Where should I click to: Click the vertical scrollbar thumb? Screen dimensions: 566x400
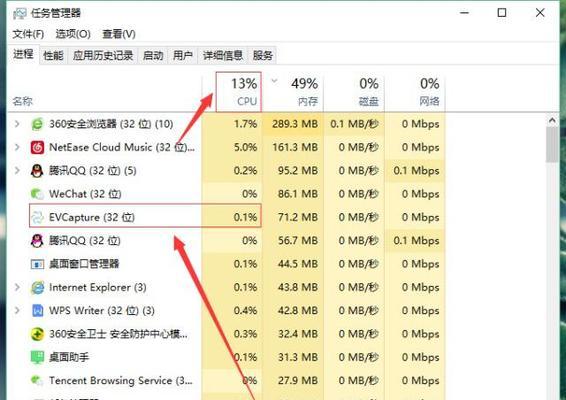click(552, 144)
